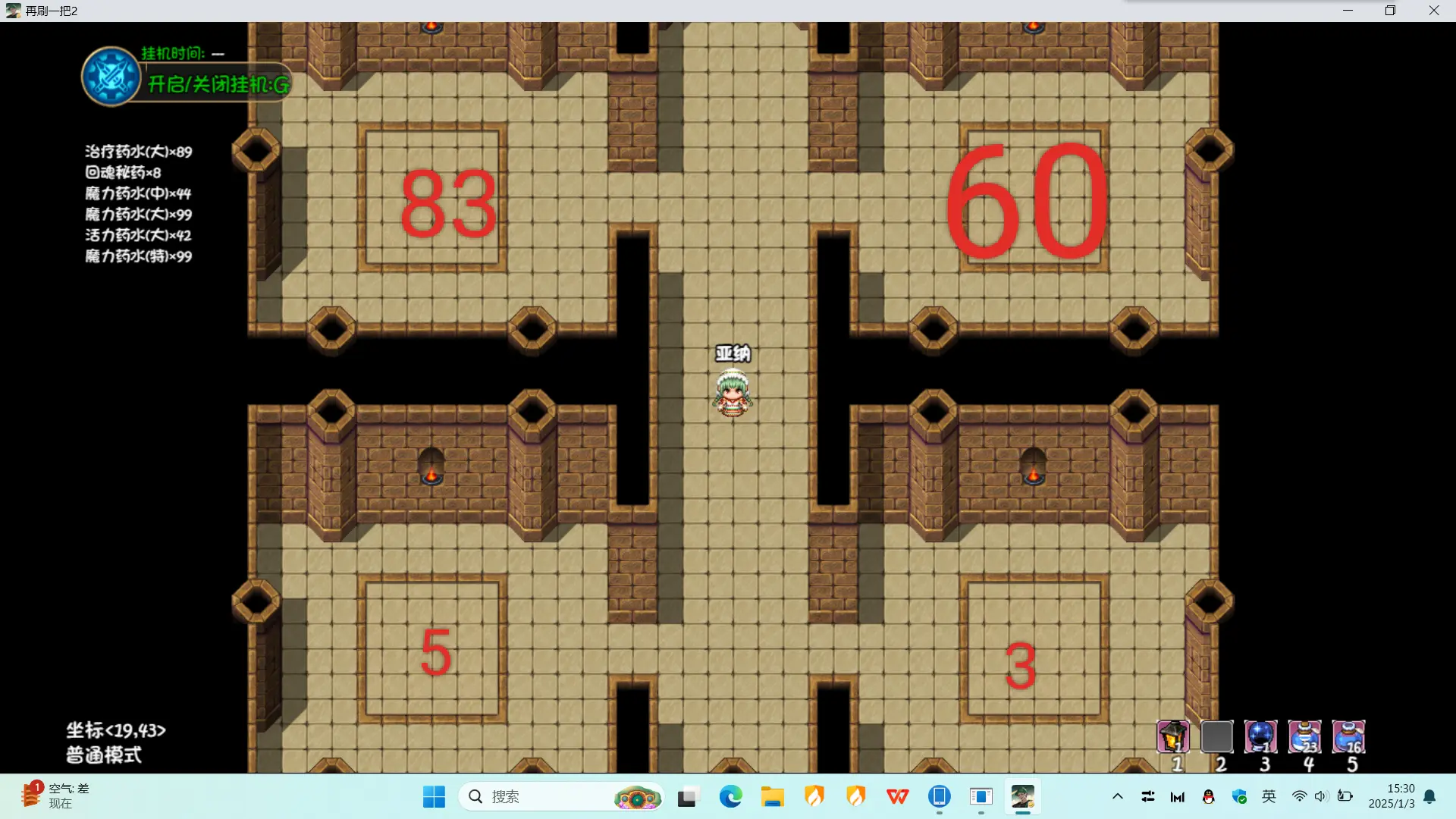Open the 空气: 差 weather widget
The image size is (1456, 819).
point(55,795)
